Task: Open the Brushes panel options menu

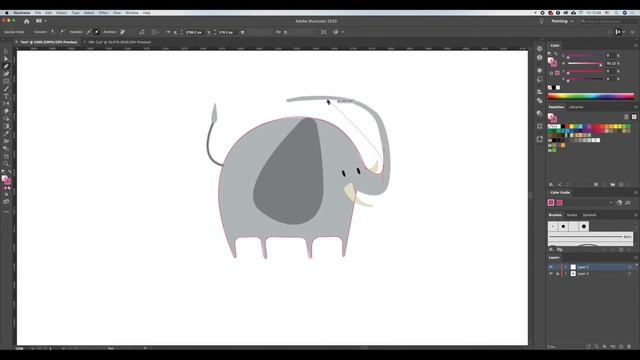Action: point(635,215)
